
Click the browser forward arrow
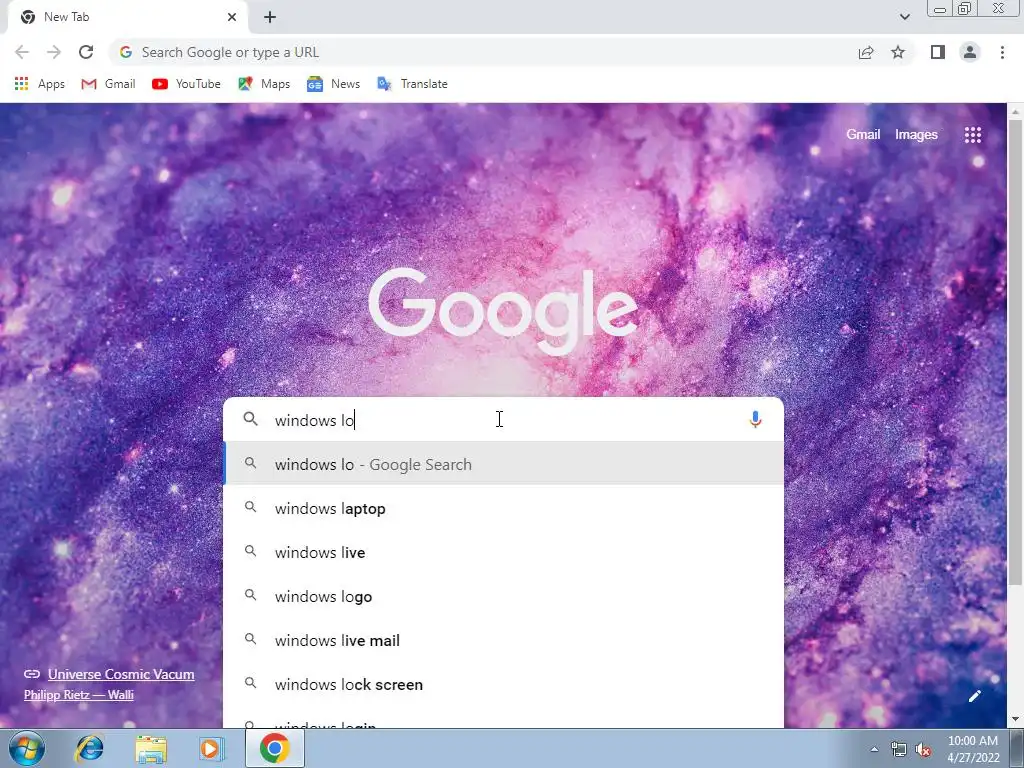[x=54, y=52]
